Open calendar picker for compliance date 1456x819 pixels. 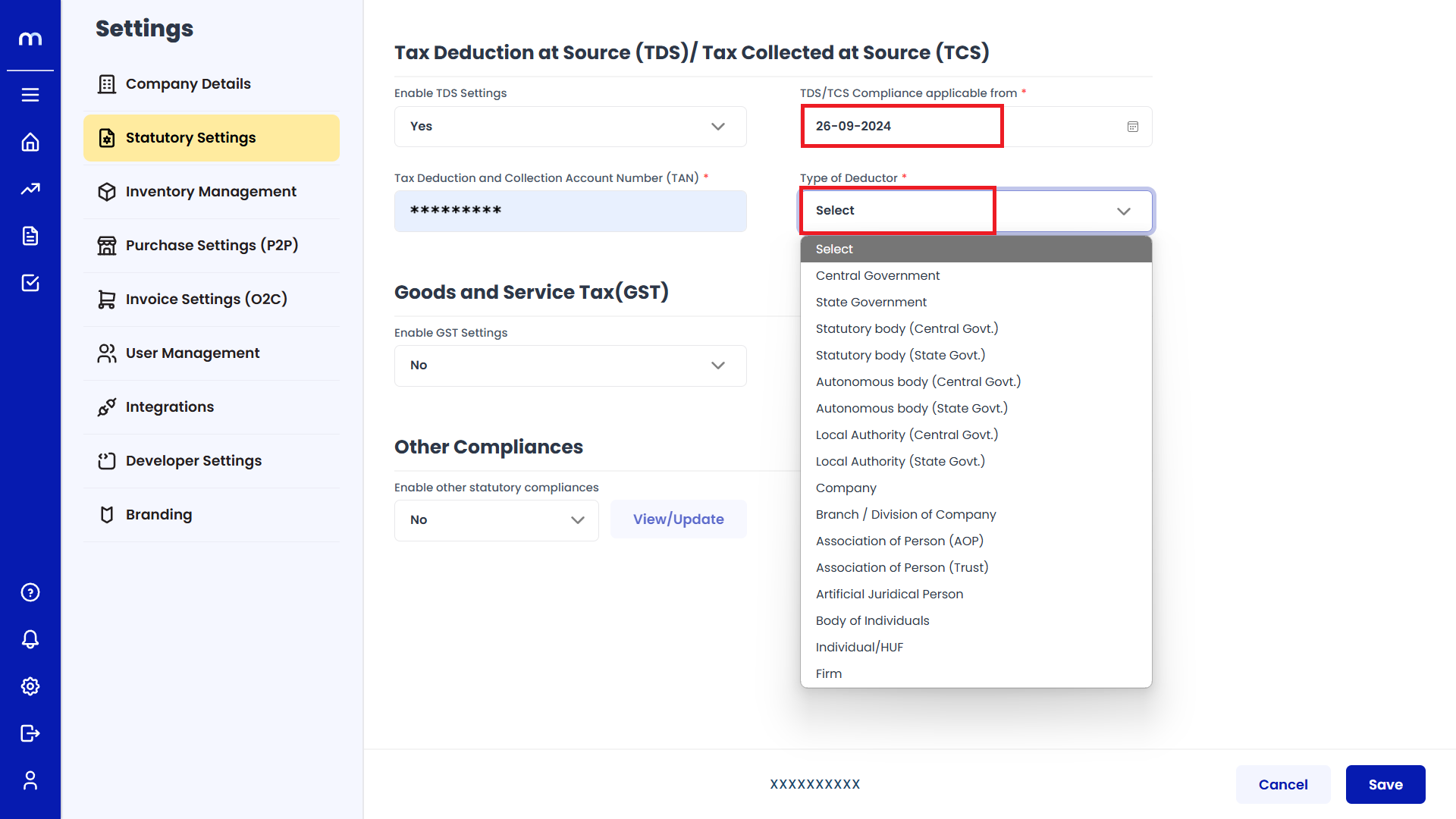(1132, 127)
